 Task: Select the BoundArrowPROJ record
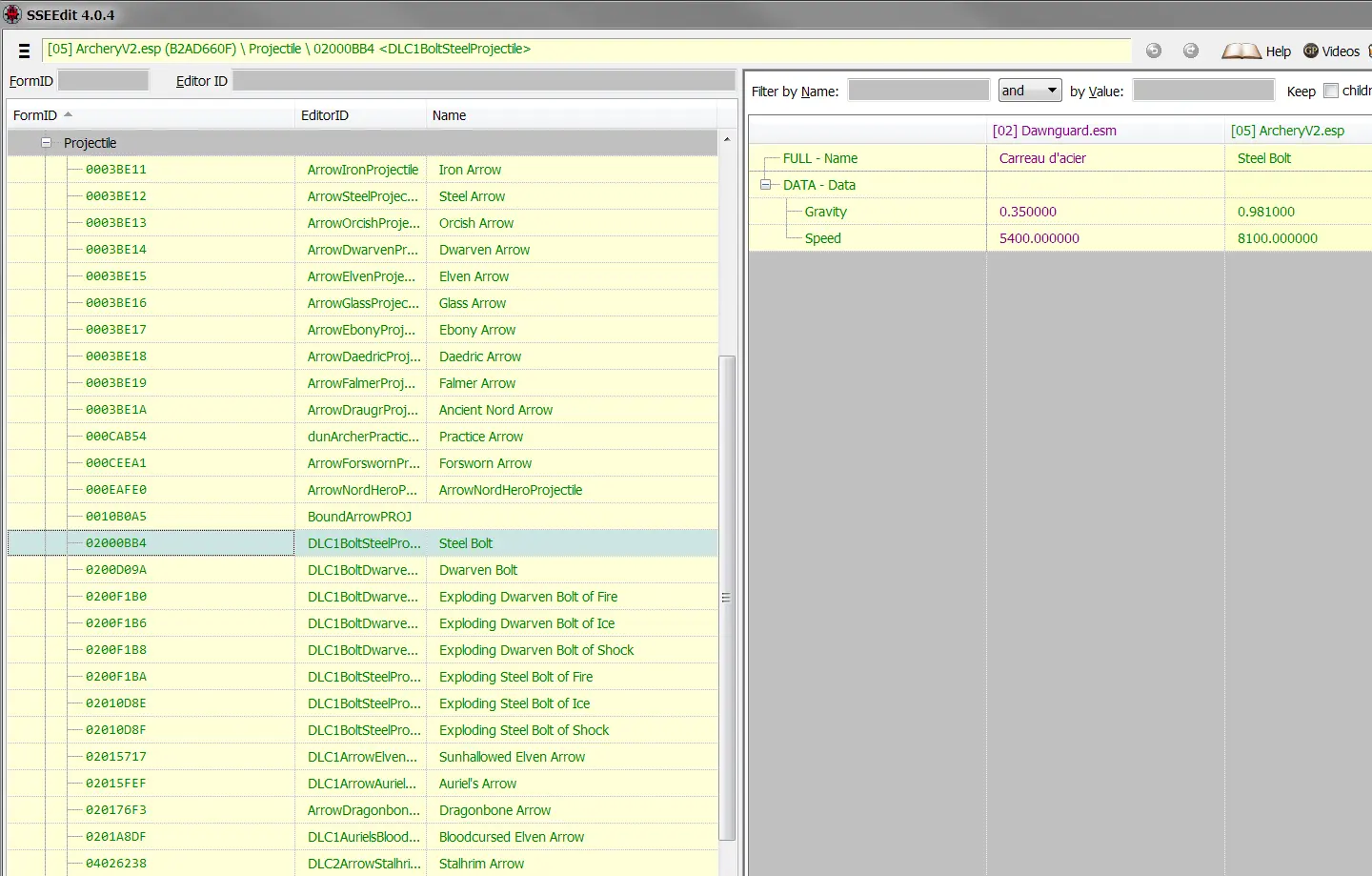click(362, 517)
